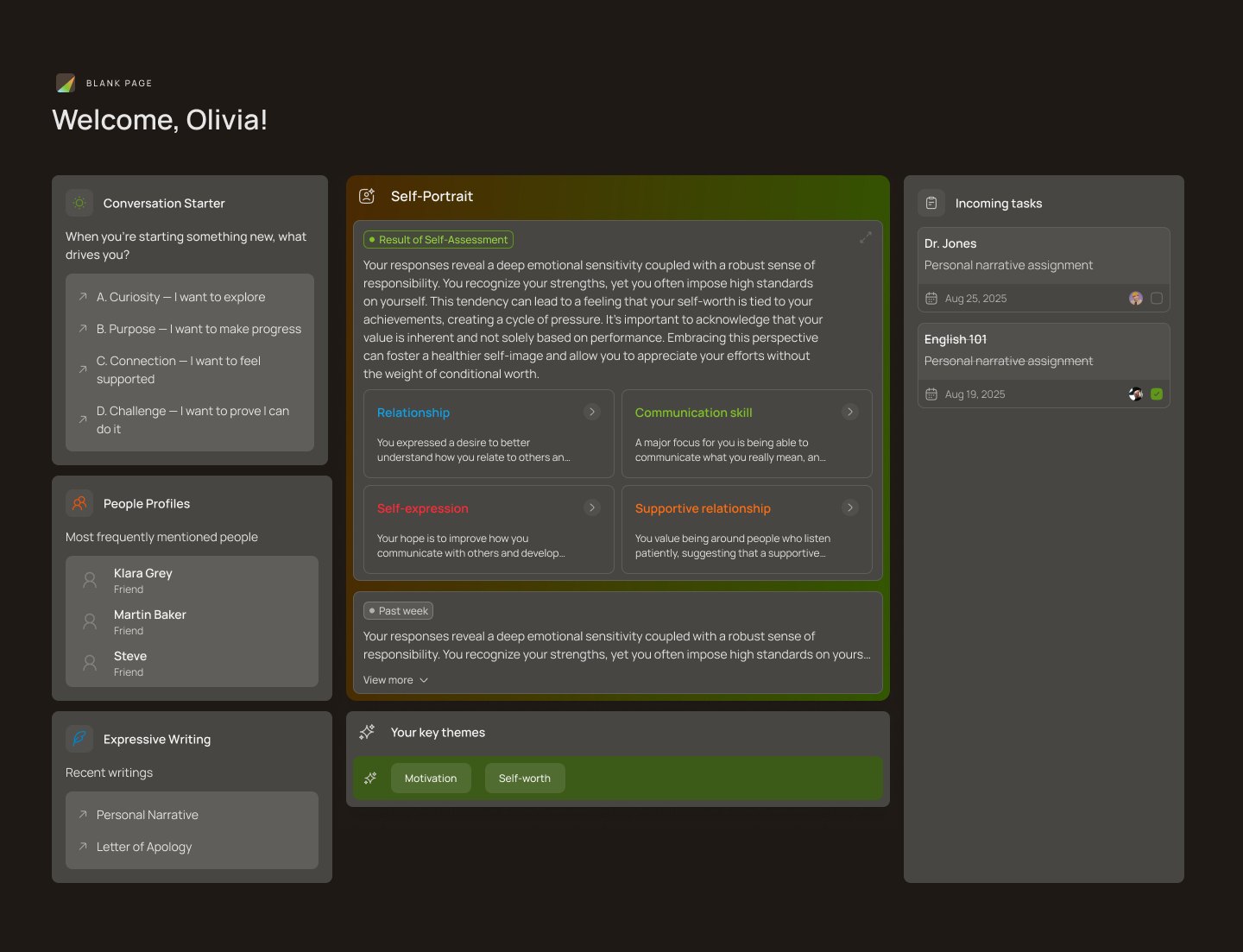The height and width of the screenshot is (952, 1243).
Task: Click Martin Baker's profile avatar icon
Action: (90, 621)
